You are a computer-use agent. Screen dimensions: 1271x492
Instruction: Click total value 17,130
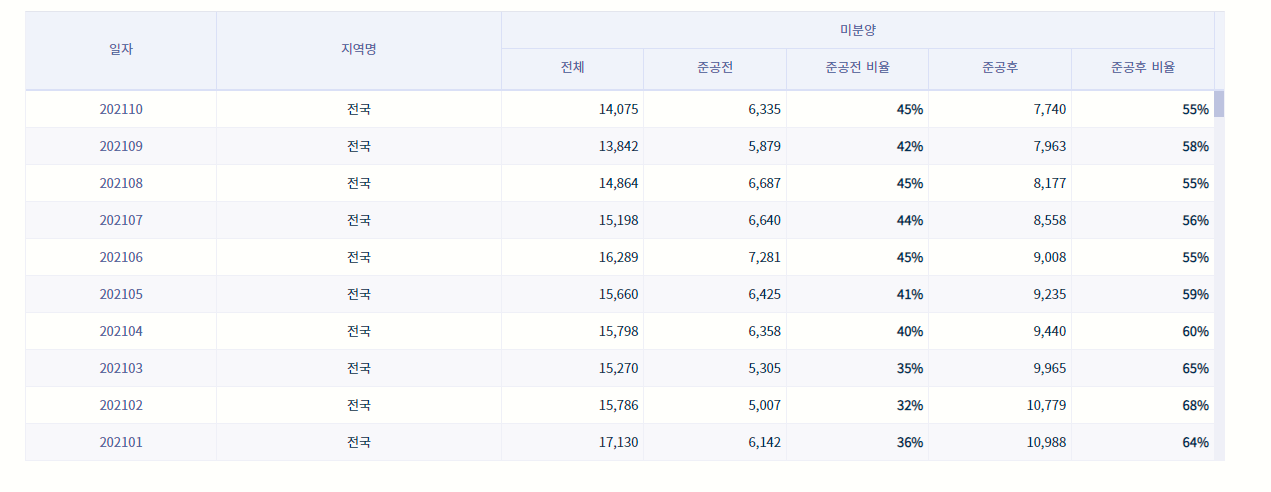coord(618,442)
